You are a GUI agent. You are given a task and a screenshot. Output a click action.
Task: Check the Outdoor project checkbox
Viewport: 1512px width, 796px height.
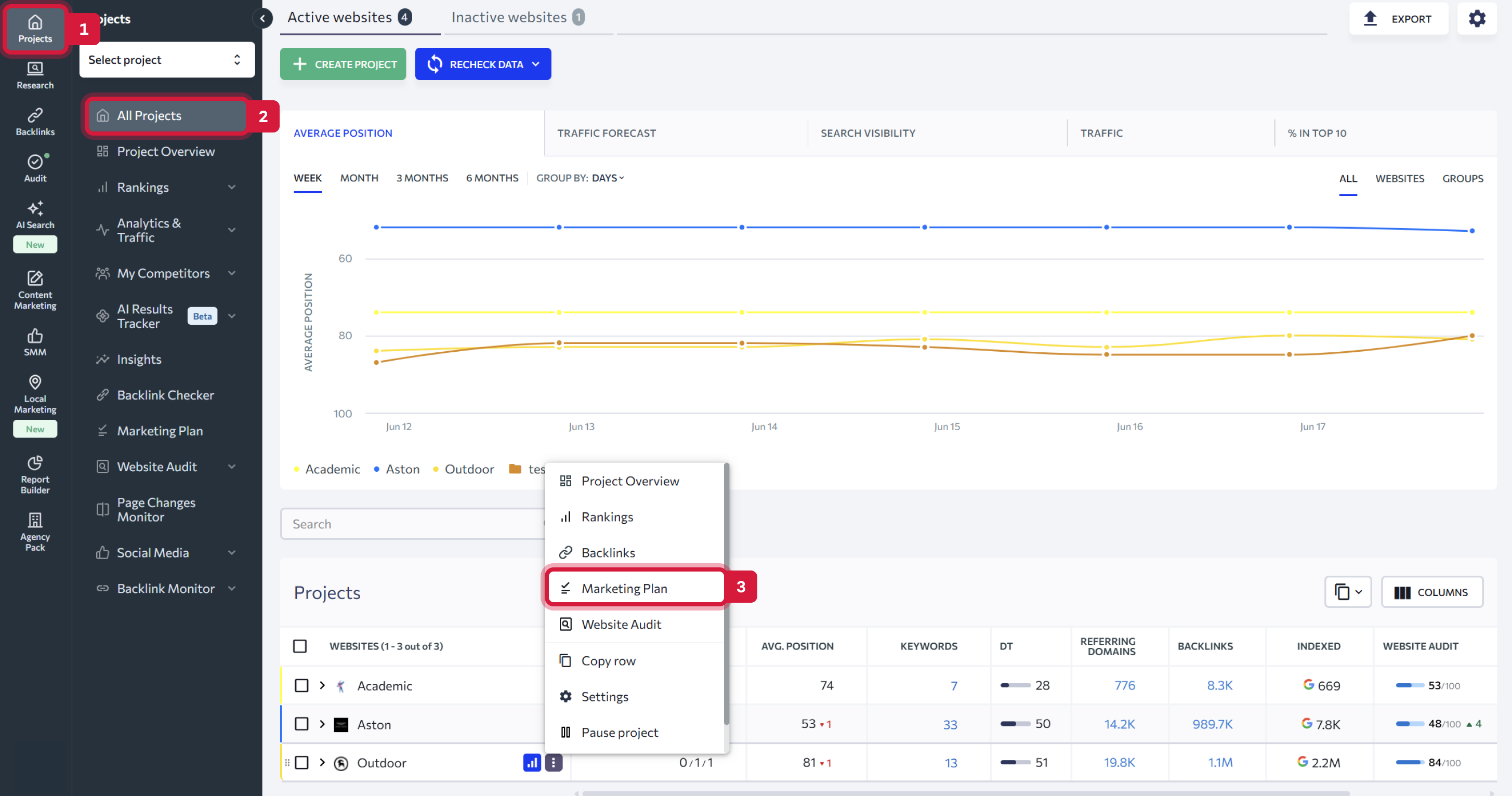tap(301, 763)
